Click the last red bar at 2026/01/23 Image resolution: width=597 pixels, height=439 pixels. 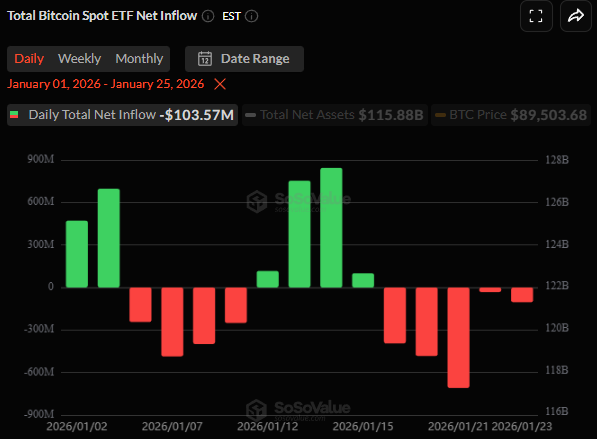click(522, 295)
